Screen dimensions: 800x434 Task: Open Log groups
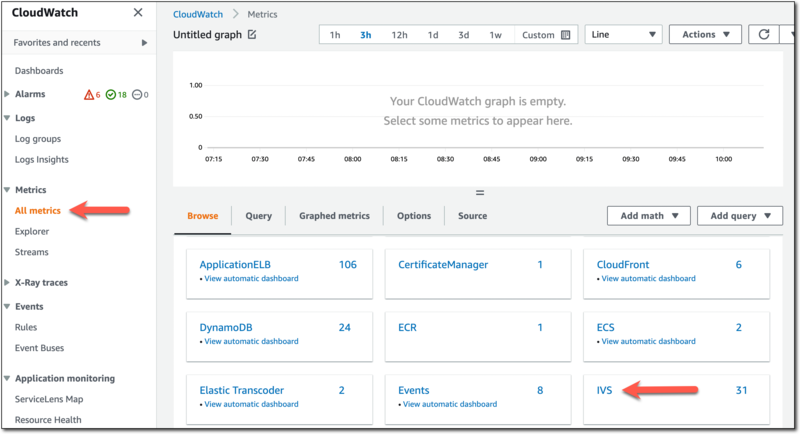(38, 139)
